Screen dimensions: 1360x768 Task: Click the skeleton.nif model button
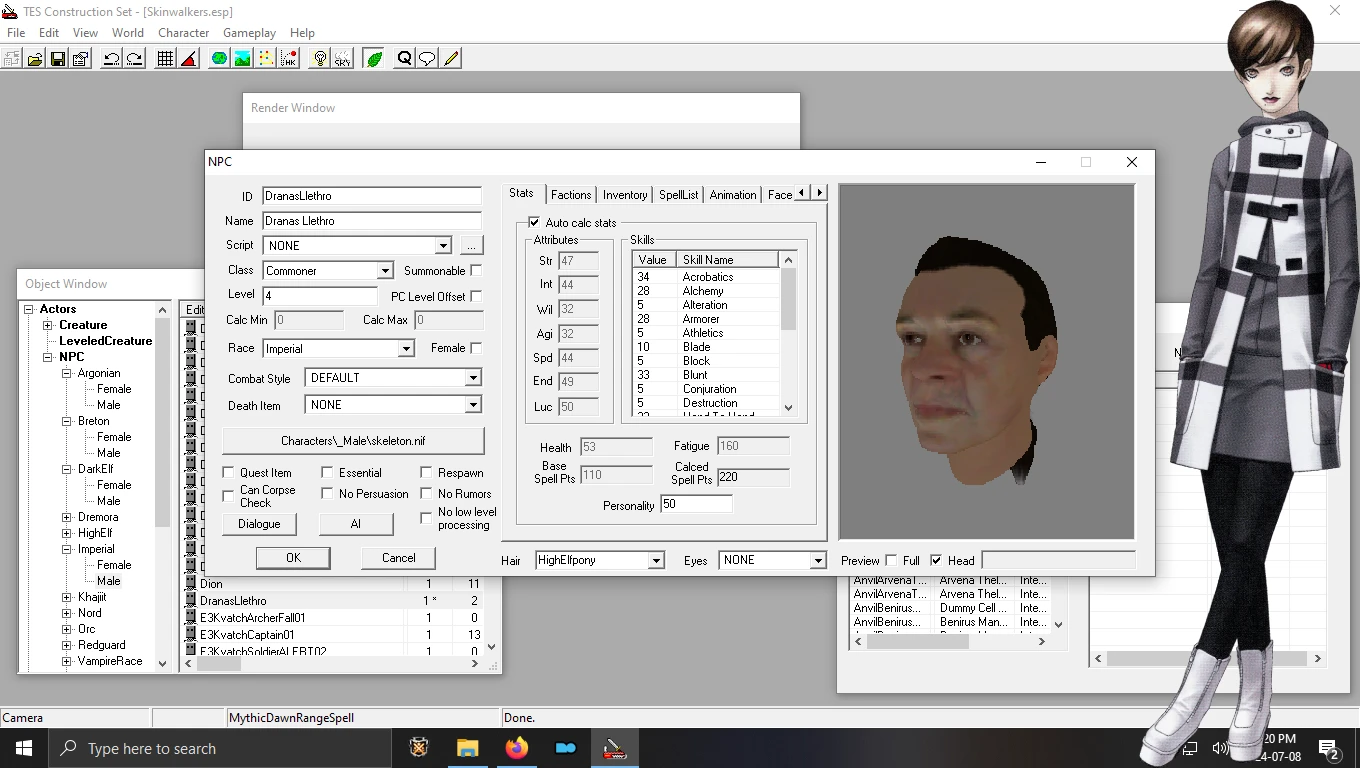353,441
